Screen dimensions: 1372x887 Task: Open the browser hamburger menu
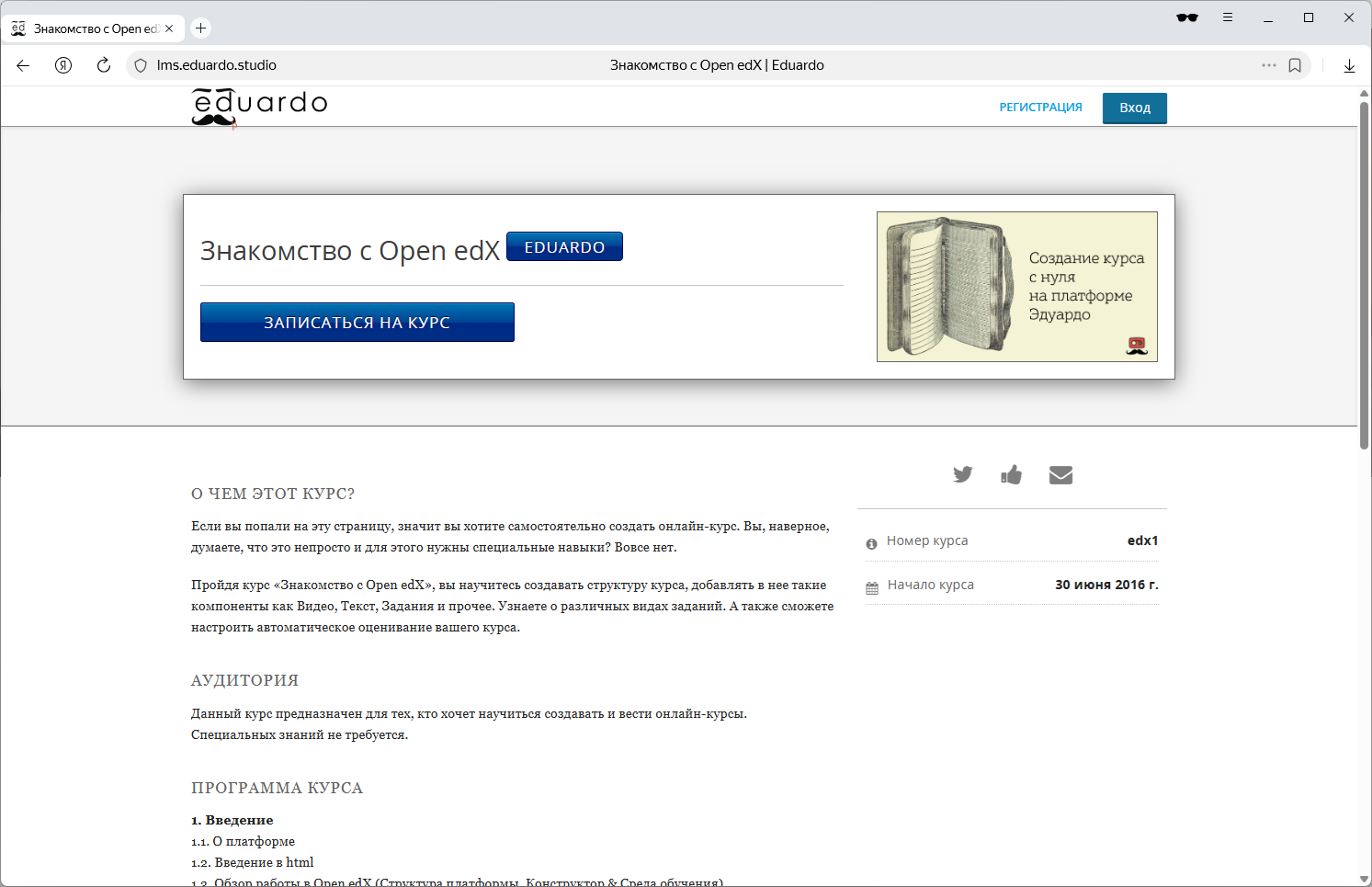click(1228, 17)
